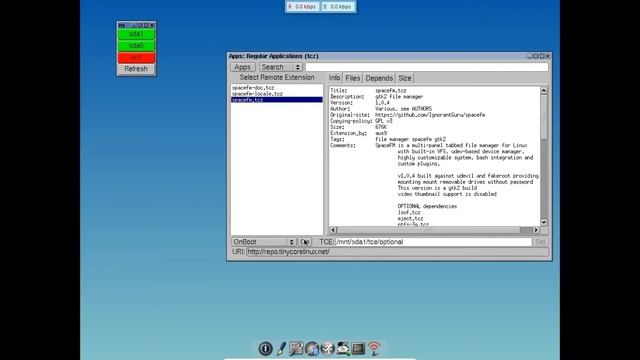
Task: Select highlighted spacefm.tcz extension
Action: 277,100
